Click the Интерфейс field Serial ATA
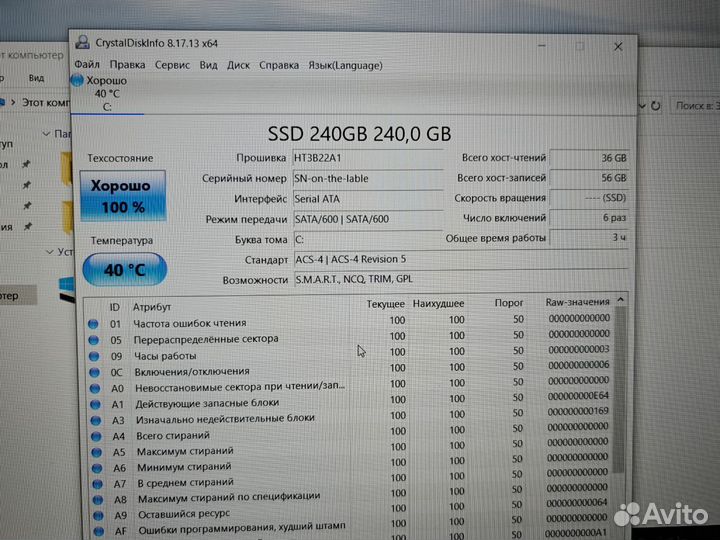The width and height of the screenshot is (720, 540). click(367, 199)
